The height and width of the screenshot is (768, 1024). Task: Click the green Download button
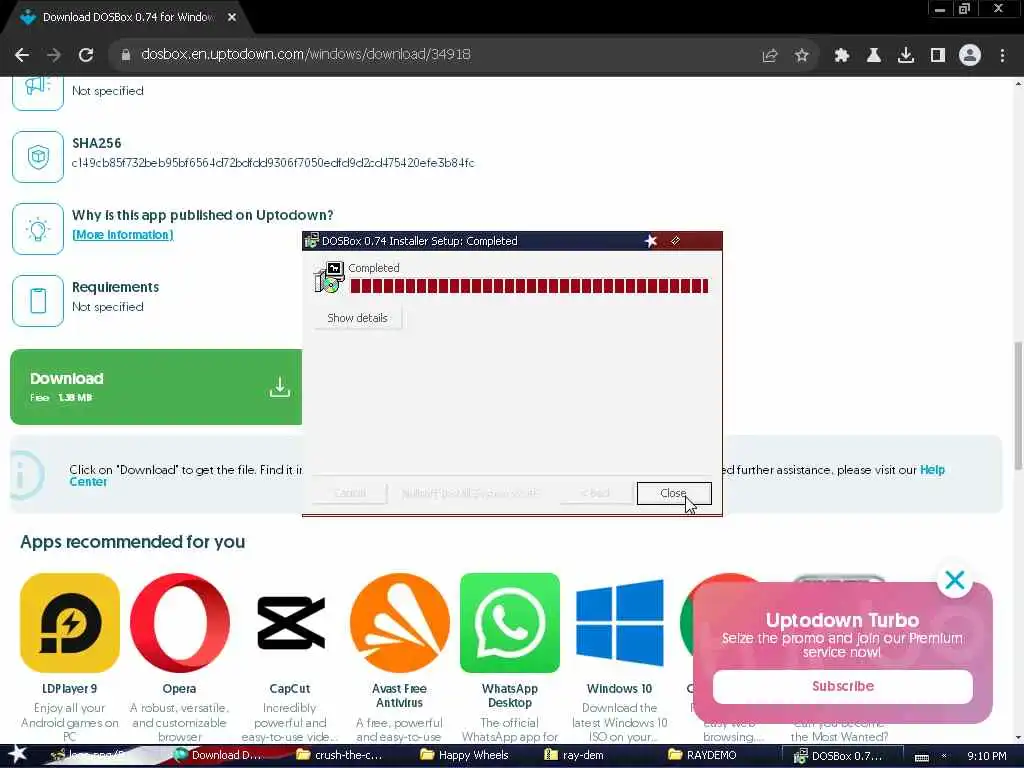pyautogui.click(x=156, y=387)
